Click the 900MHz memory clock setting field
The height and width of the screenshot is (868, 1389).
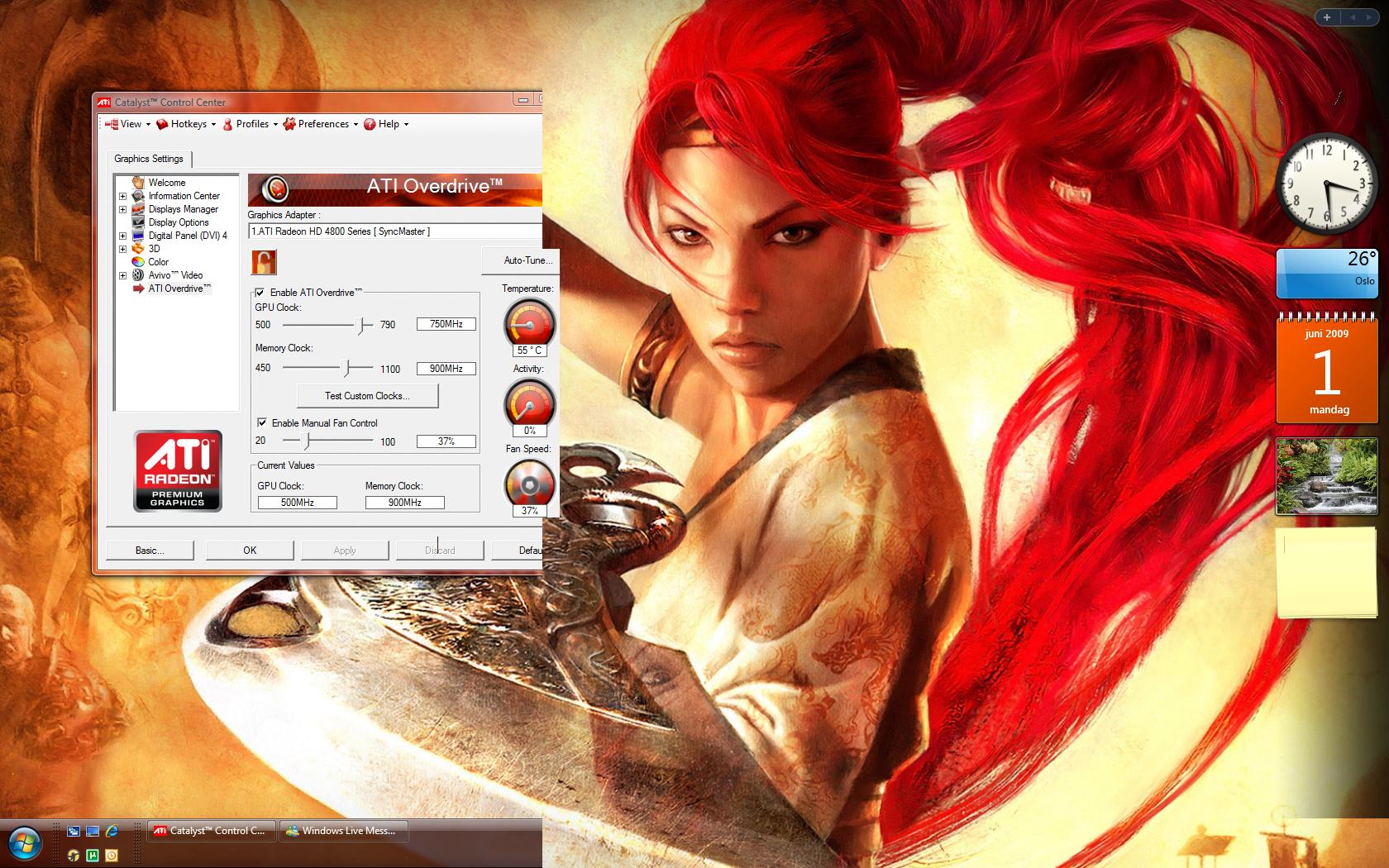click(x=446, y=369)
